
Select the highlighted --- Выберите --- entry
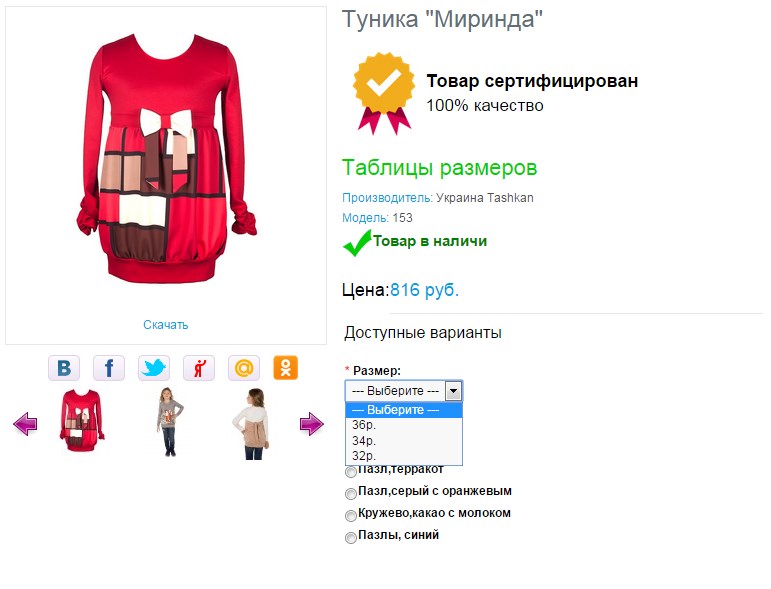[x=404, y=410]
